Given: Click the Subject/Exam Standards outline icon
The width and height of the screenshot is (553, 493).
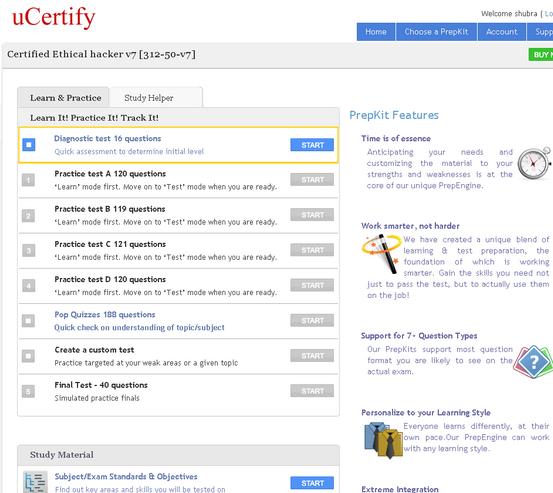Looking at the screenshot, I should click(35, 482).
